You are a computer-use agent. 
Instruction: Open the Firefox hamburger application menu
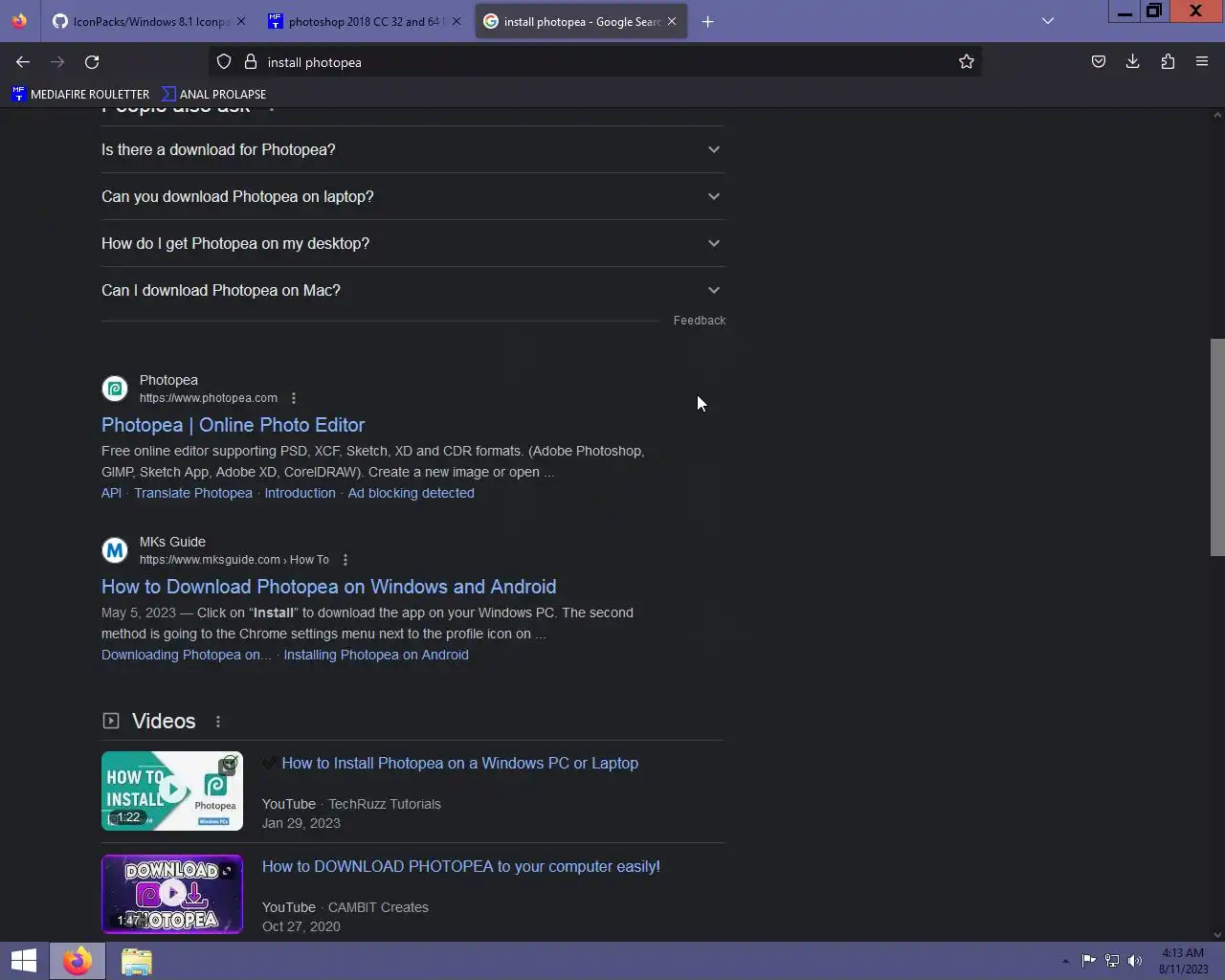(x=1202, y=62)
